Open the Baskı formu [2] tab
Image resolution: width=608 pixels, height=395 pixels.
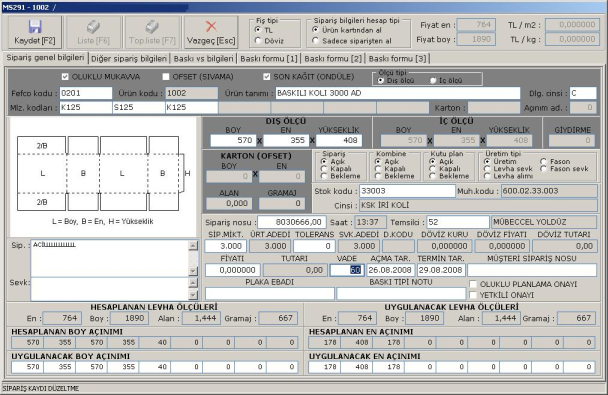point(333,59)
